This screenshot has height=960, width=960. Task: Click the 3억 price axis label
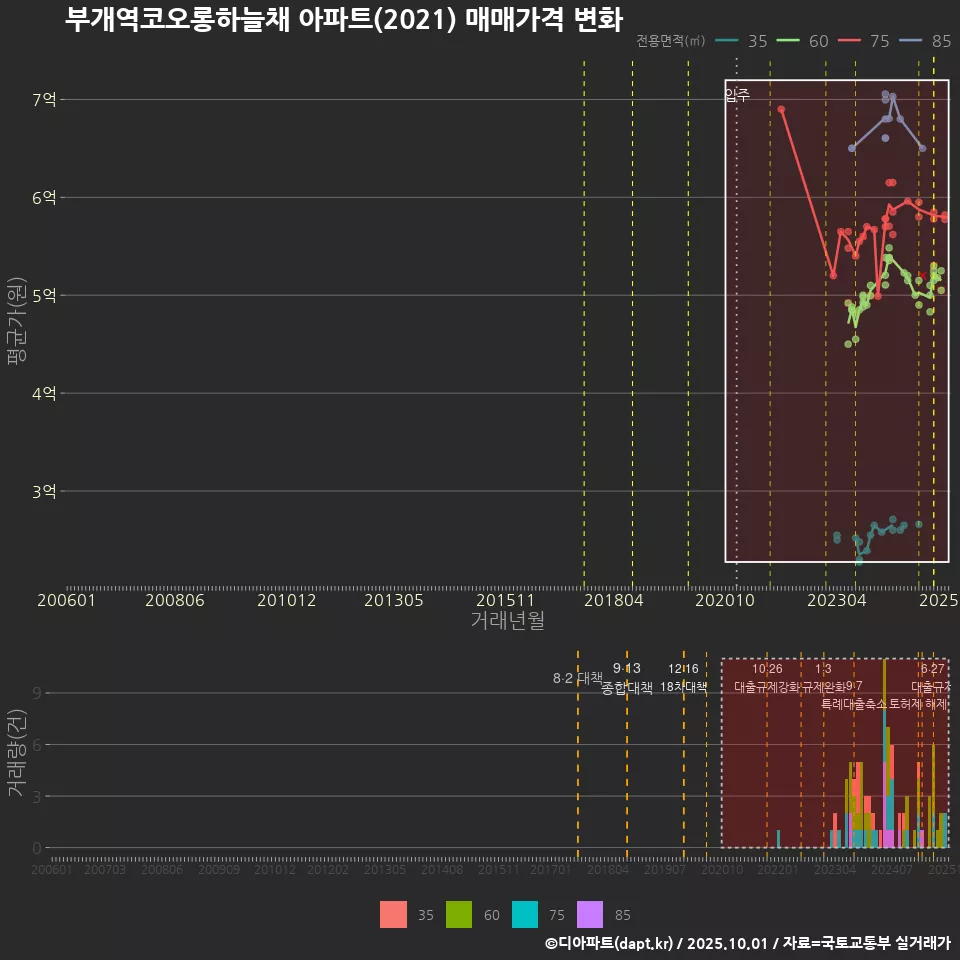click(x=44, y=491)
